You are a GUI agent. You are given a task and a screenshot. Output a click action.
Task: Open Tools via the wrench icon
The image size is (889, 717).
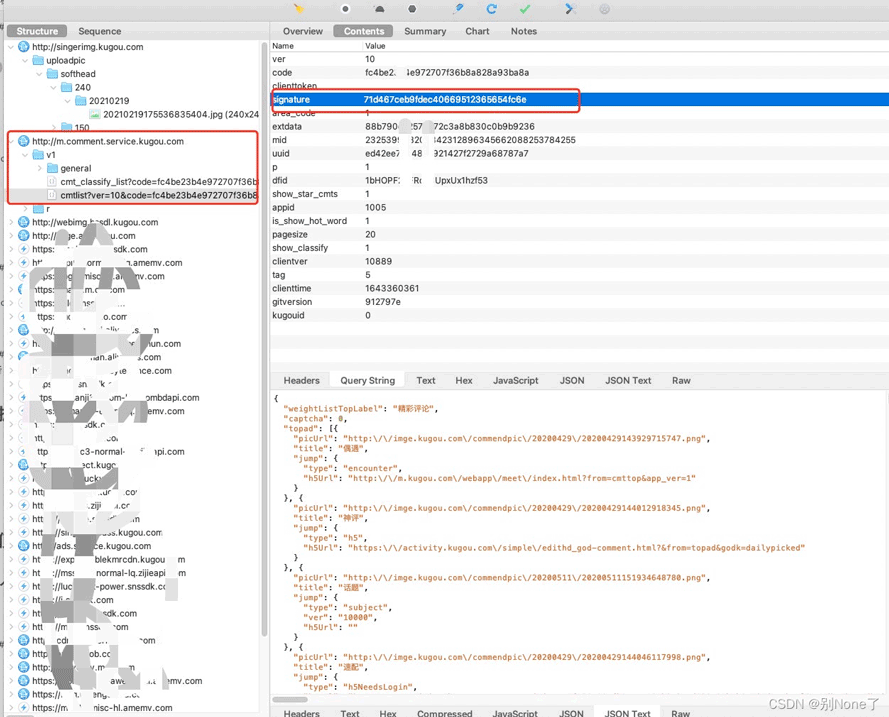[570, 9]
